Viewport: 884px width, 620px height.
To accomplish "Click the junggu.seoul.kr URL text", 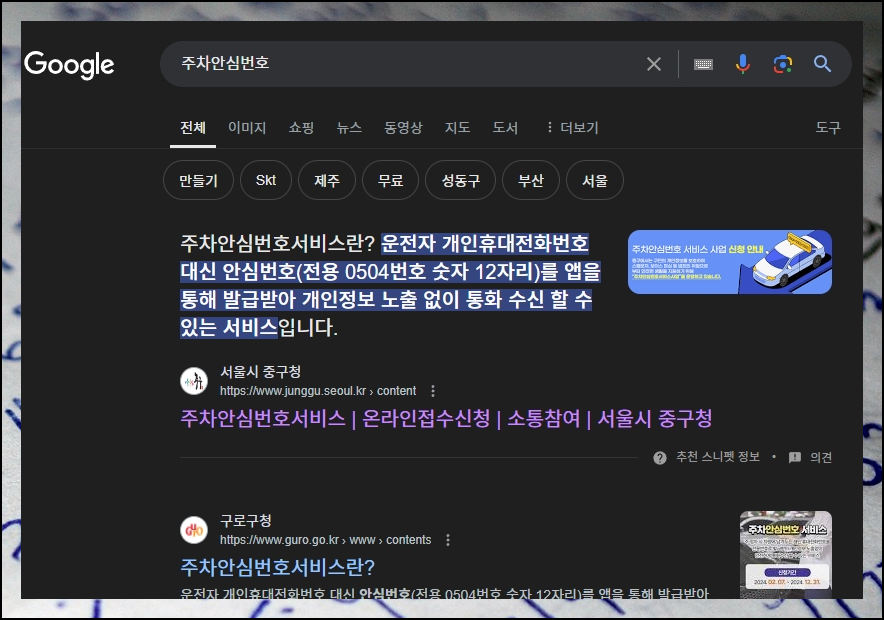I will click(317, 391).
